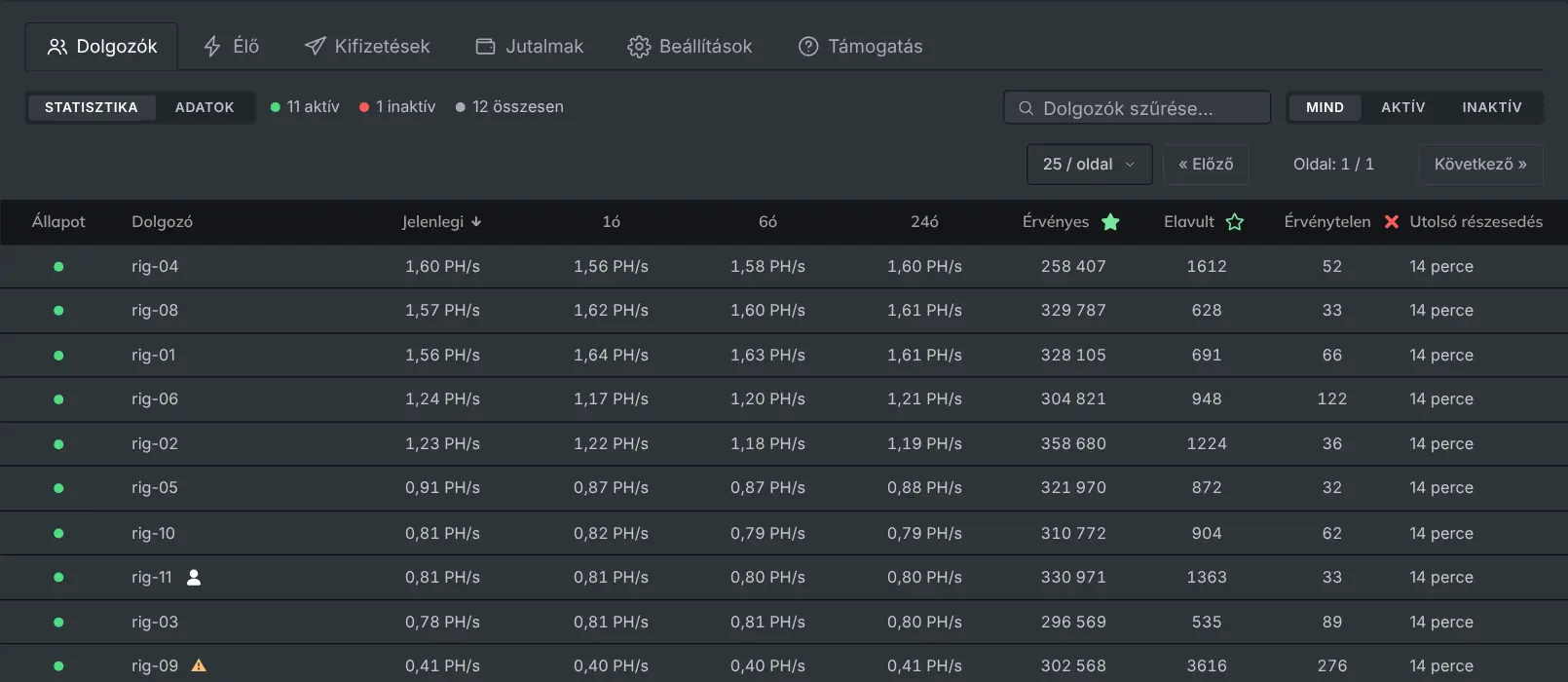Click the warning icon beside rig-09

tap(199, 666)
